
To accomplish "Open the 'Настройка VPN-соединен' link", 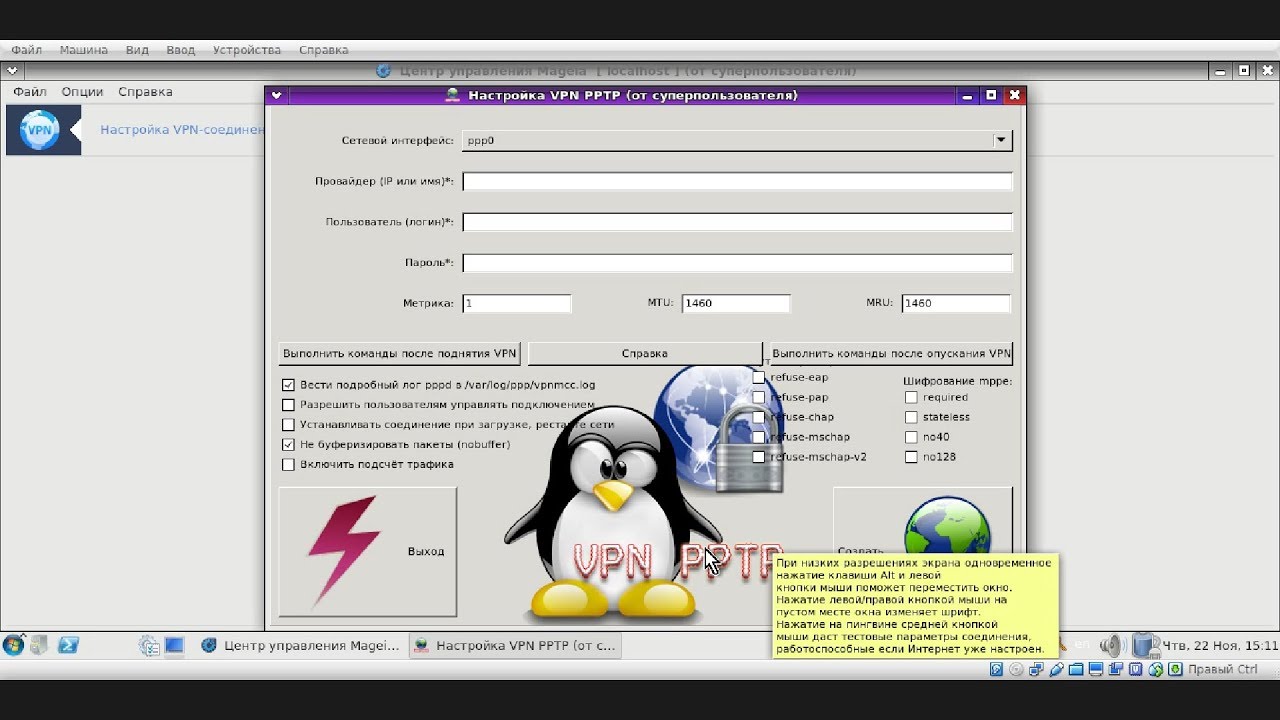I will click(x=182, y=130).
